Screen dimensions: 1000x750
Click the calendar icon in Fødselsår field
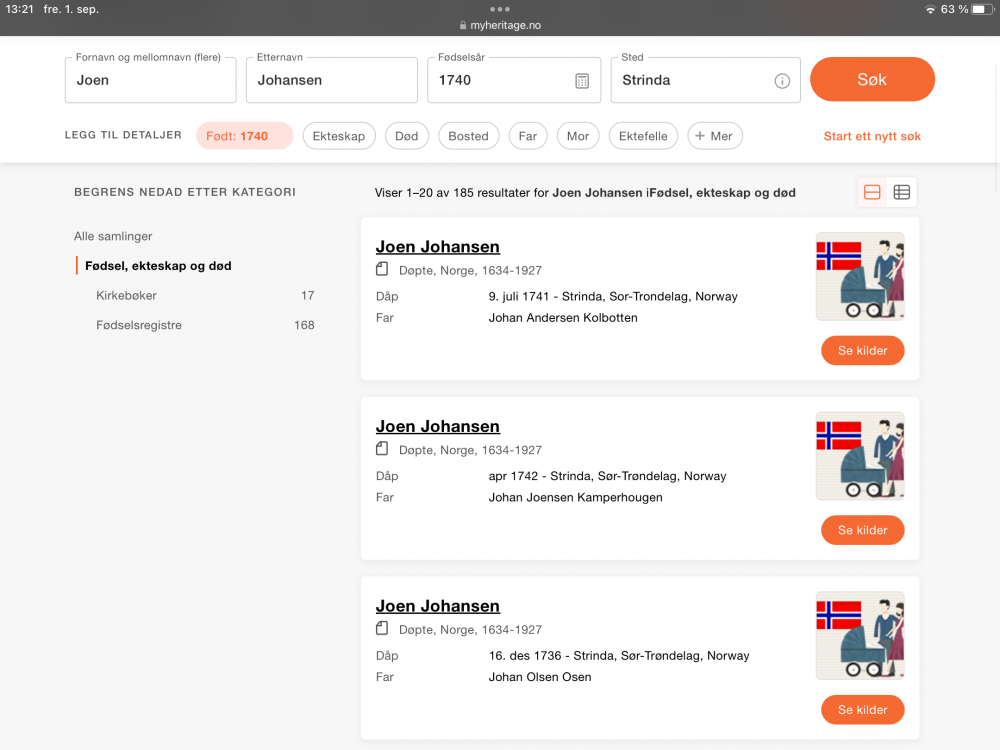tap(582, 81)
